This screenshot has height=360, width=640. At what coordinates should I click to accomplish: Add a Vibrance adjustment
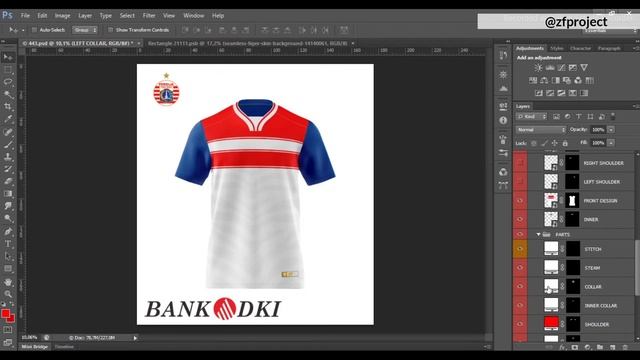point(584,68)
